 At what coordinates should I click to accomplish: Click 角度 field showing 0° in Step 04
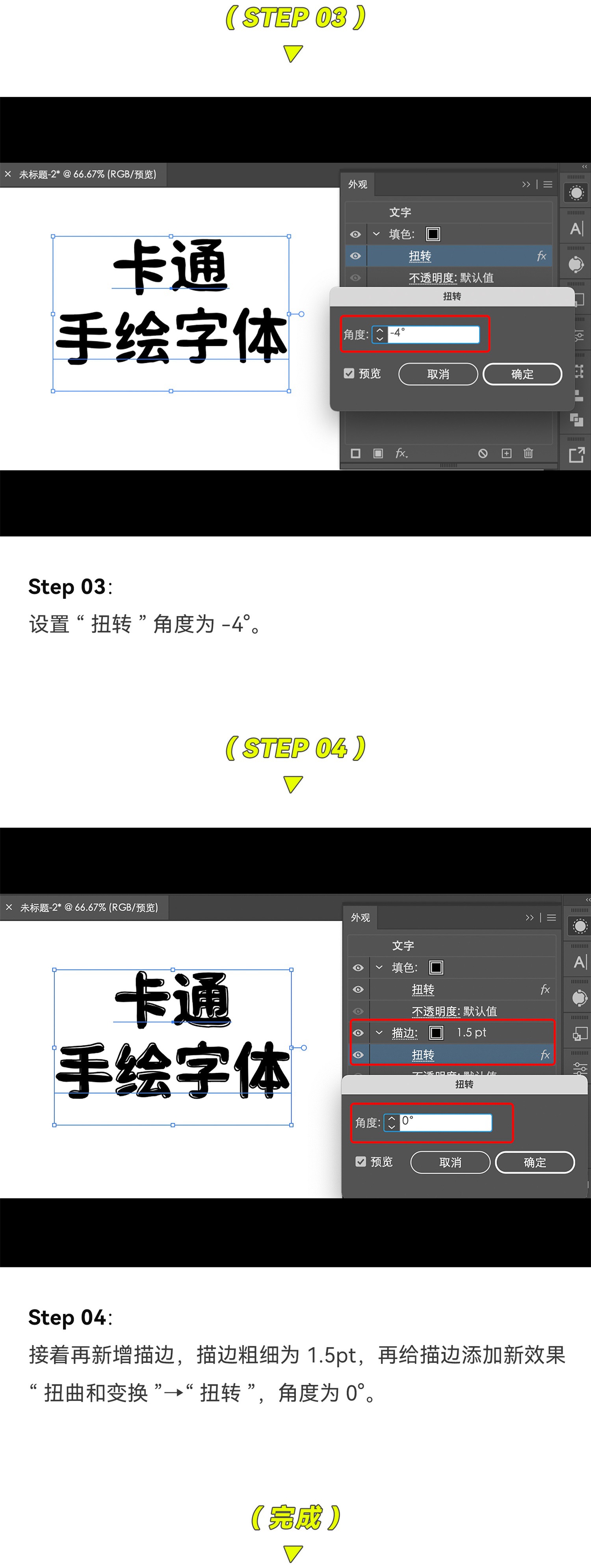[446, 1123]
